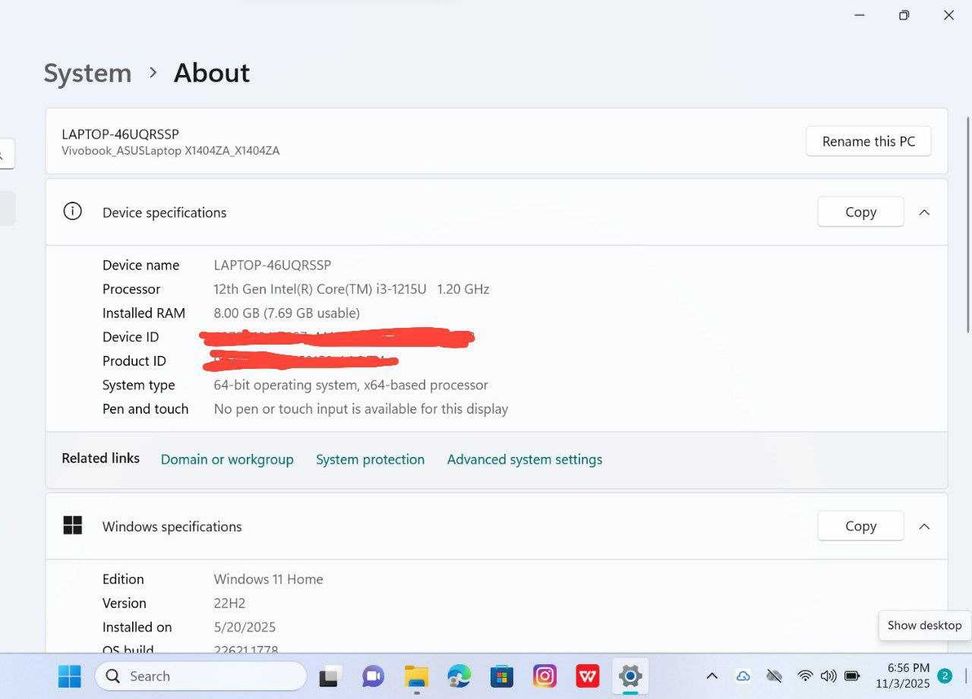Open the OneDrive cloud tray icon
The width and height of the screenshot is (972, 699).
tap(743, 676)
